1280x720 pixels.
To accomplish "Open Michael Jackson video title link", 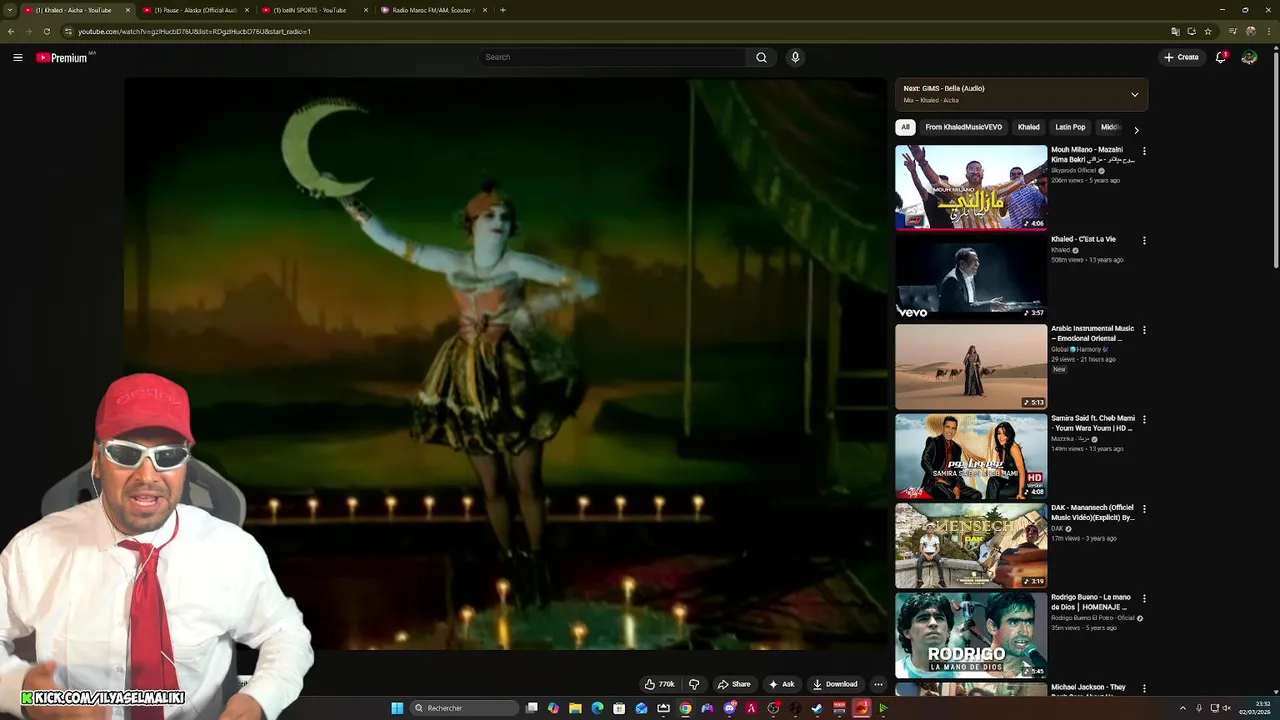I will pos(1088,687).
